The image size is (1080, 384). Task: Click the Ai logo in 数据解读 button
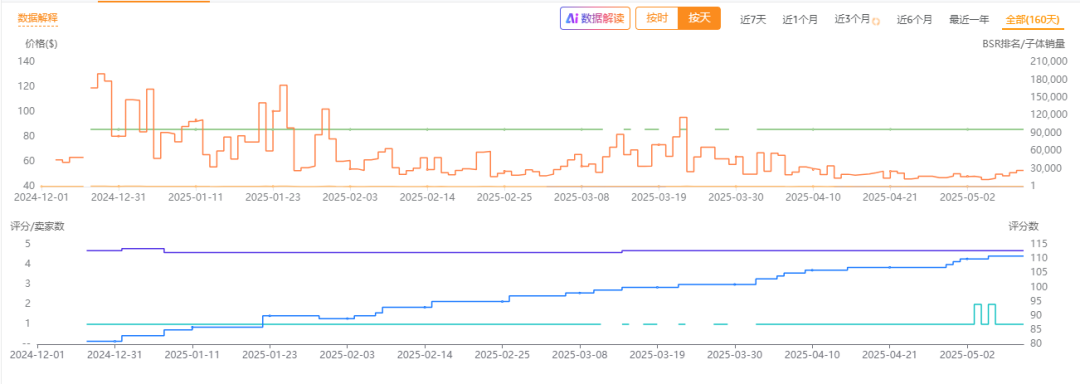[572, 19]
